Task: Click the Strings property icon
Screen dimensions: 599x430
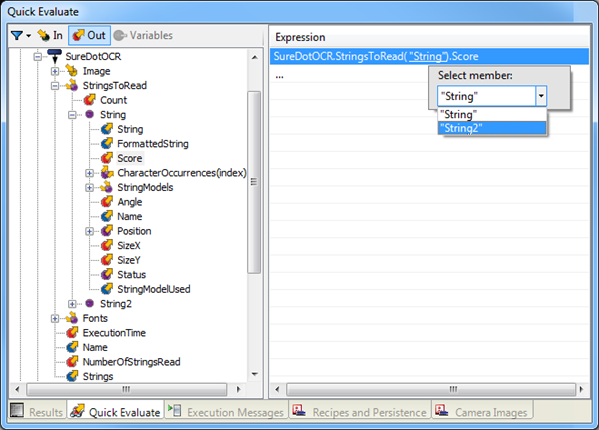Action: pos(72,376)
